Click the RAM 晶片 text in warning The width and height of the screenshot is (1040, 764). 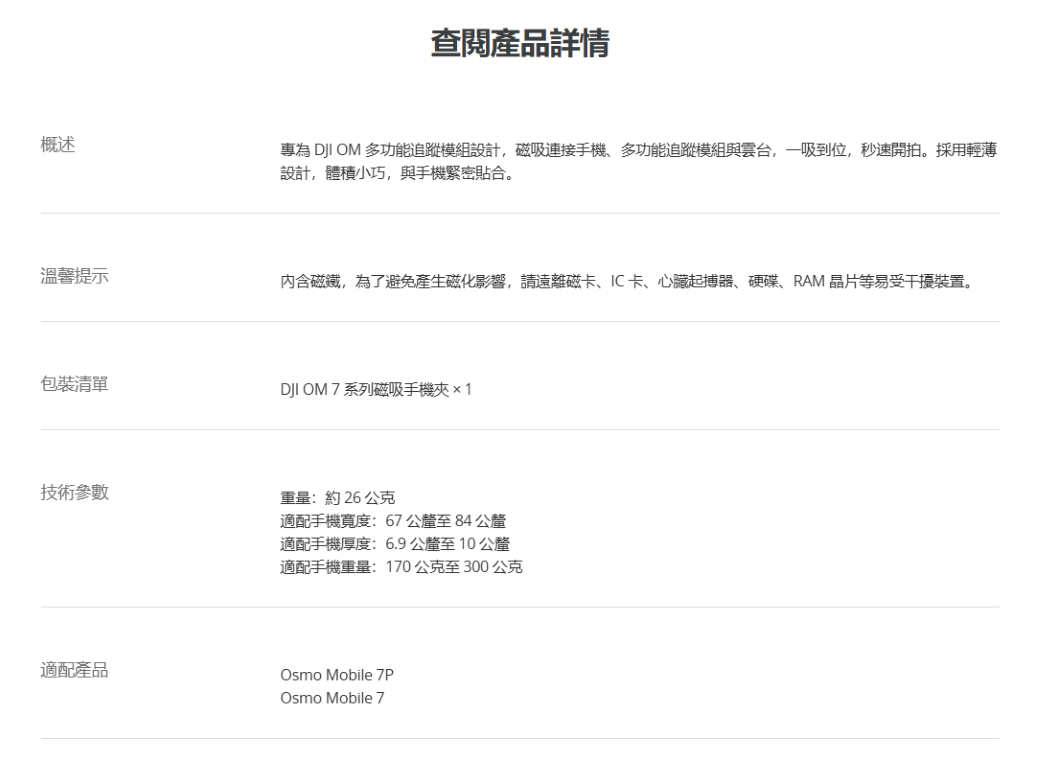pyautogui.click(x=828, y=281)
